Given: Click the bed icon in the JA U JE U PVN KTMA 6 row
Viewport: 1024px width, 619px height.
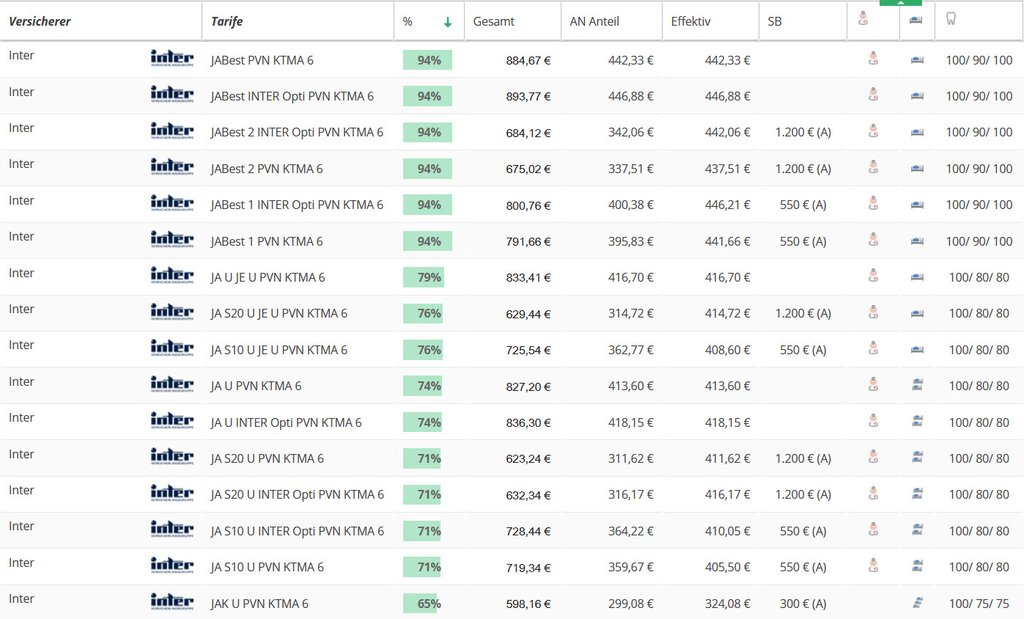Looking at the screenshot, I should [917, 277].
